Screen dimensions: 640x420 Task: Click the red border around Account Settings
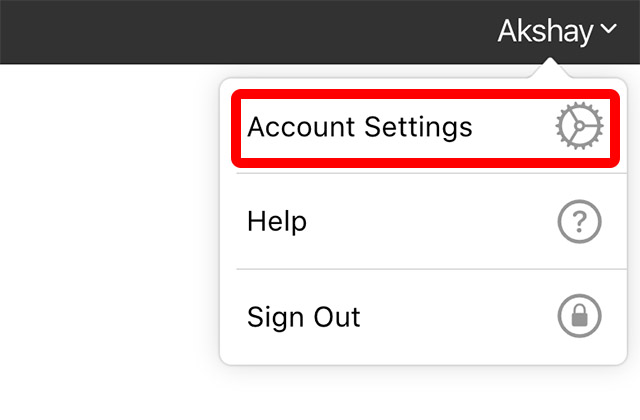pyautogui.click(x=425, y=94)
